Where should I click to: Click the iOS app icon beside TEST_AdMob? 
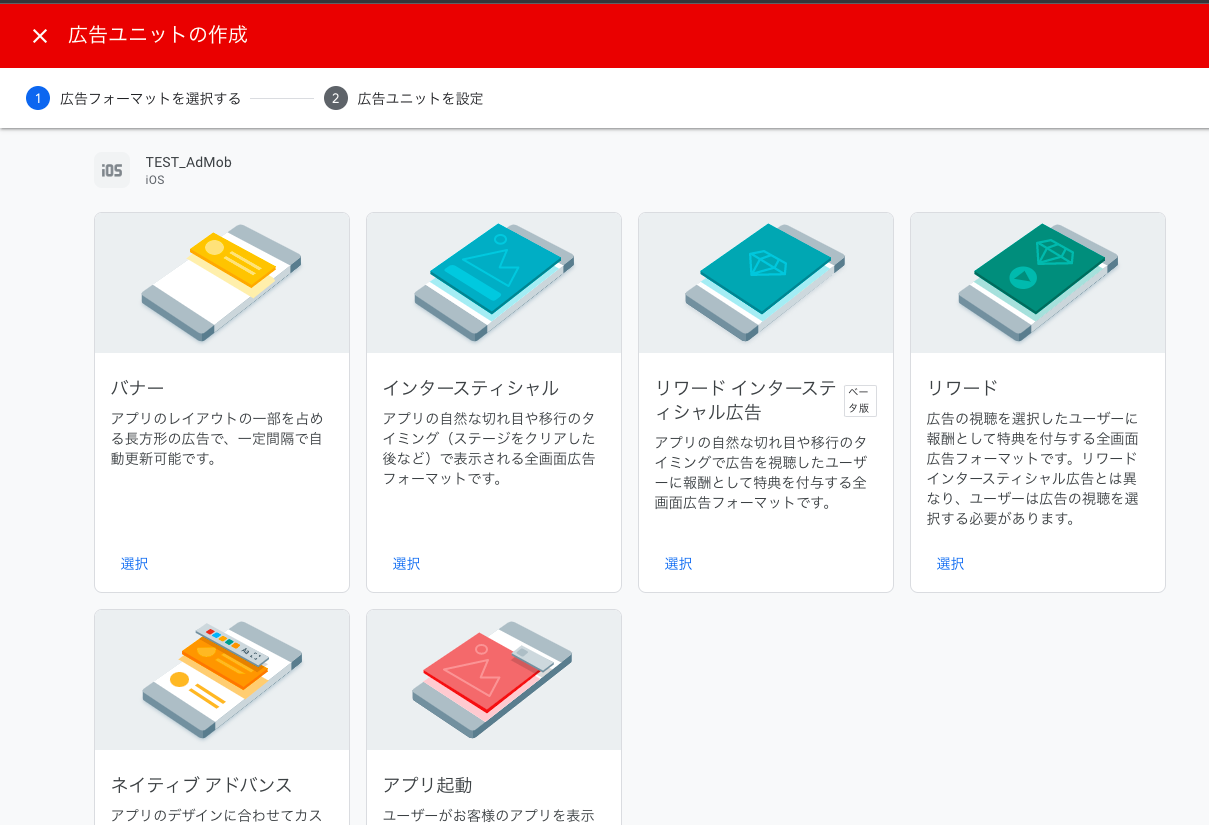coord(111,170)
